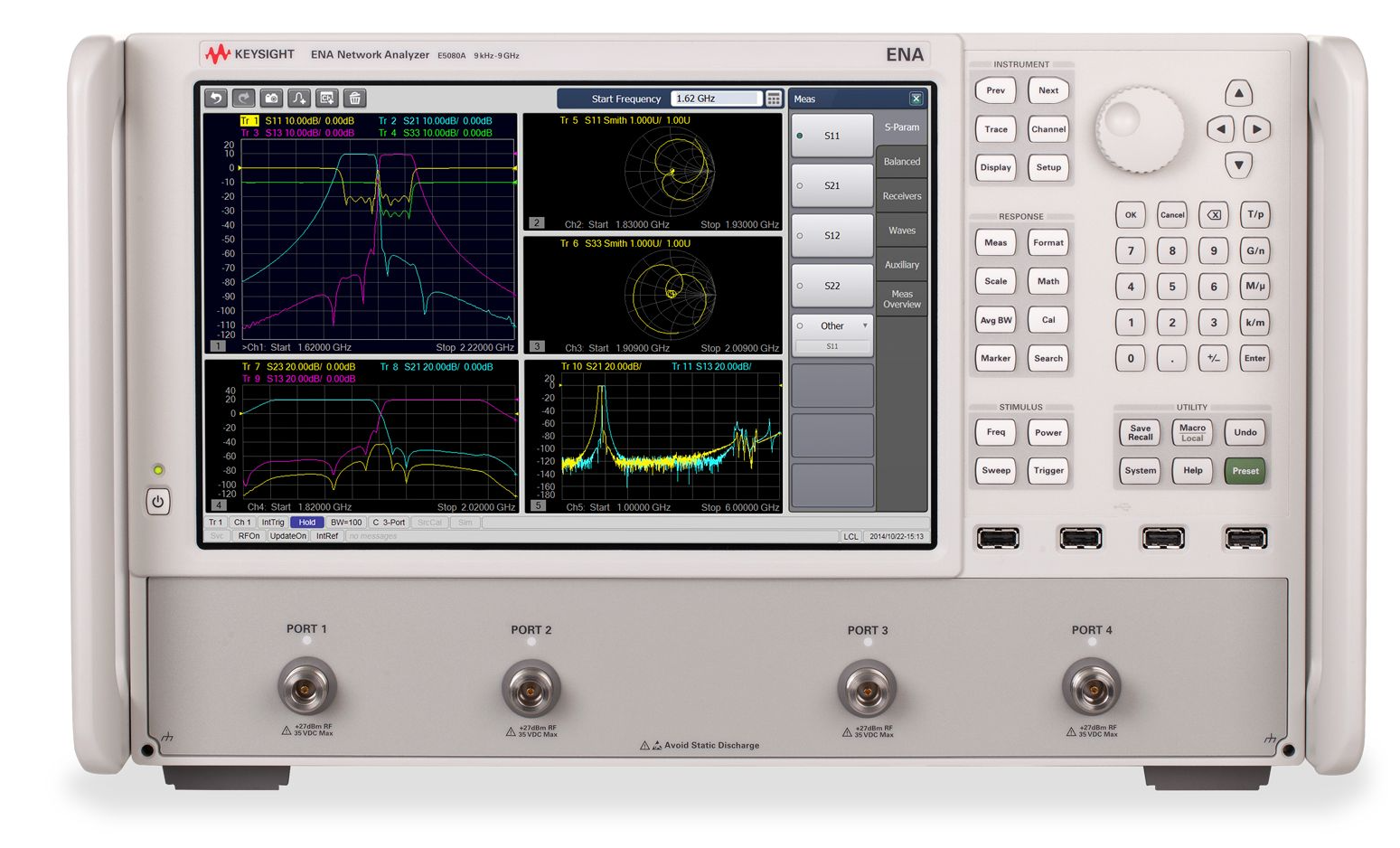Add a new channel with the Ch+ icon

[x=326, y=99]
